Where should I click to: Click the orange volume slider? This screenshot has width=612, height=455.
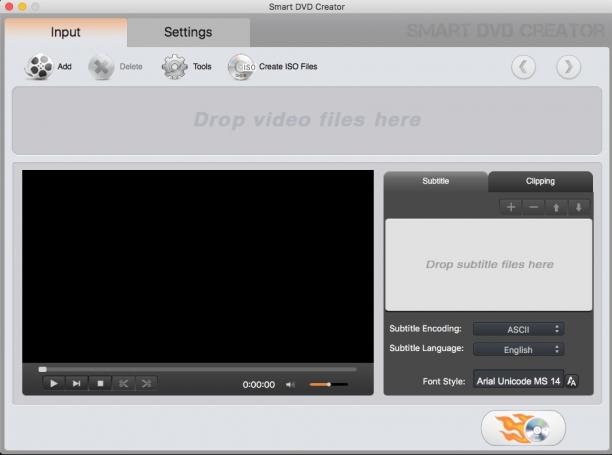(328, 385)
